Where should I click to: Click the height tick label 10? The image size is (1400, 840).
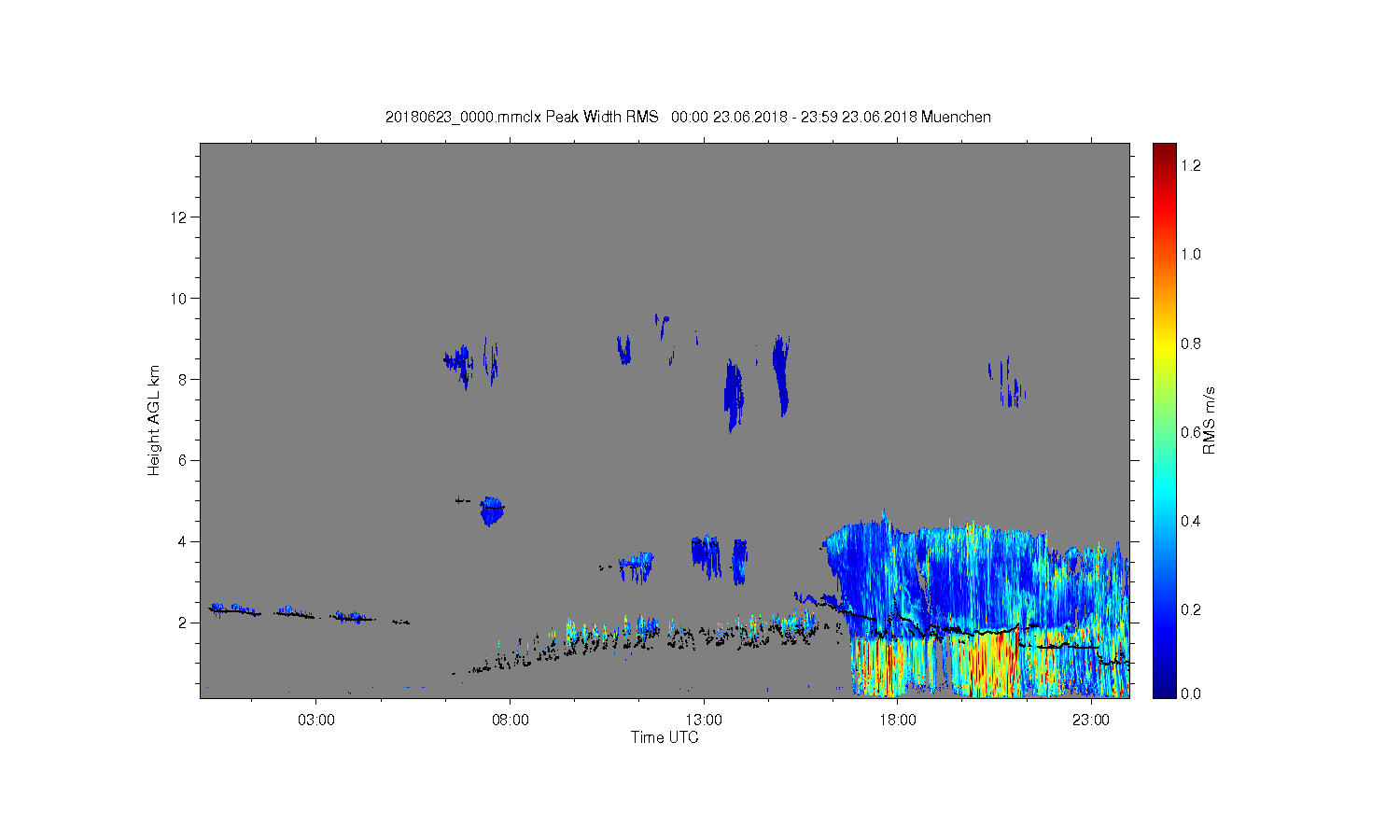pyautogui.click(x=179, y=298)
